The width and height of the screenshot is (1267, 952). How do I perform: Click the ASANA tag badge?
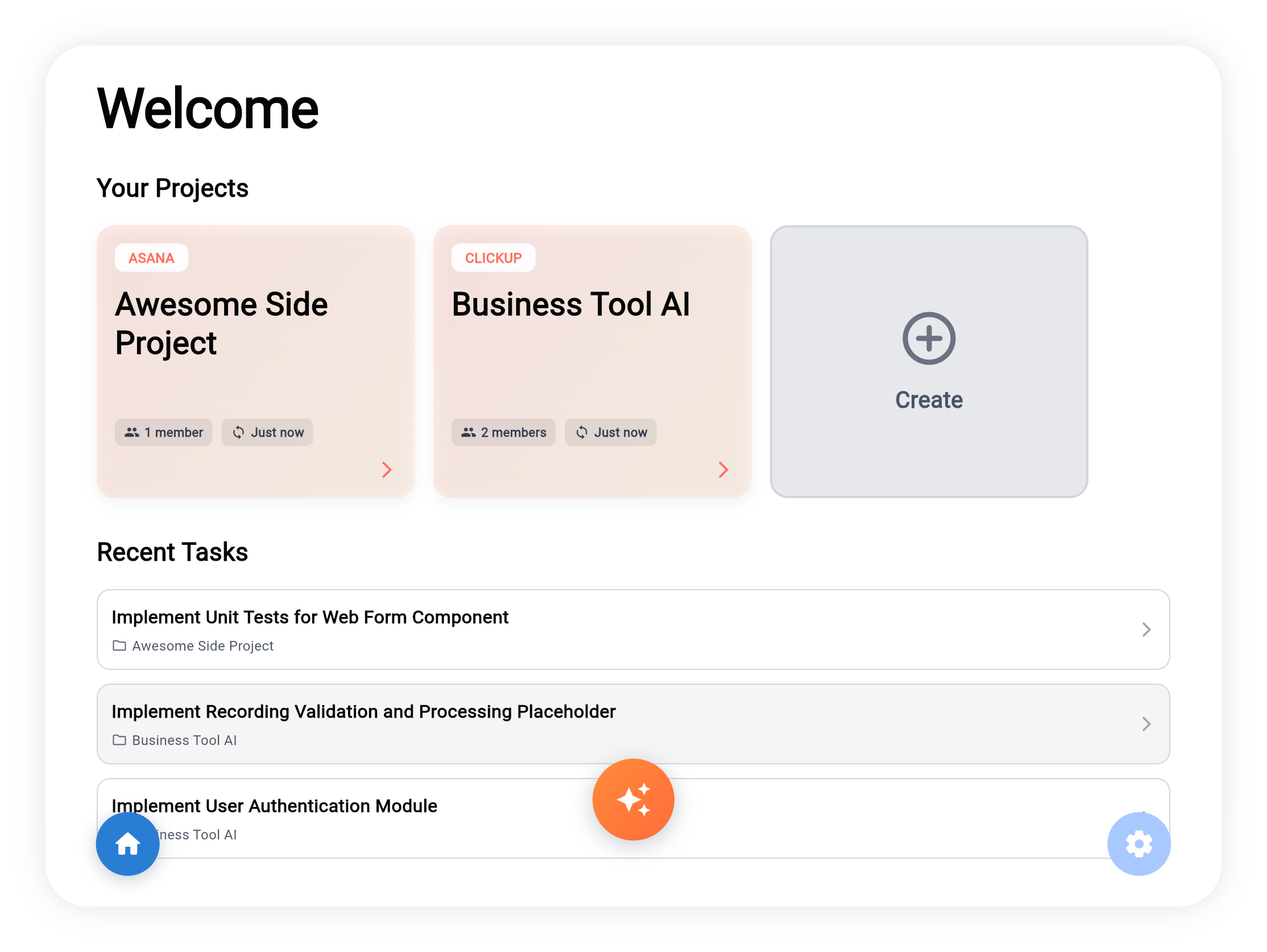click(151, 258)
